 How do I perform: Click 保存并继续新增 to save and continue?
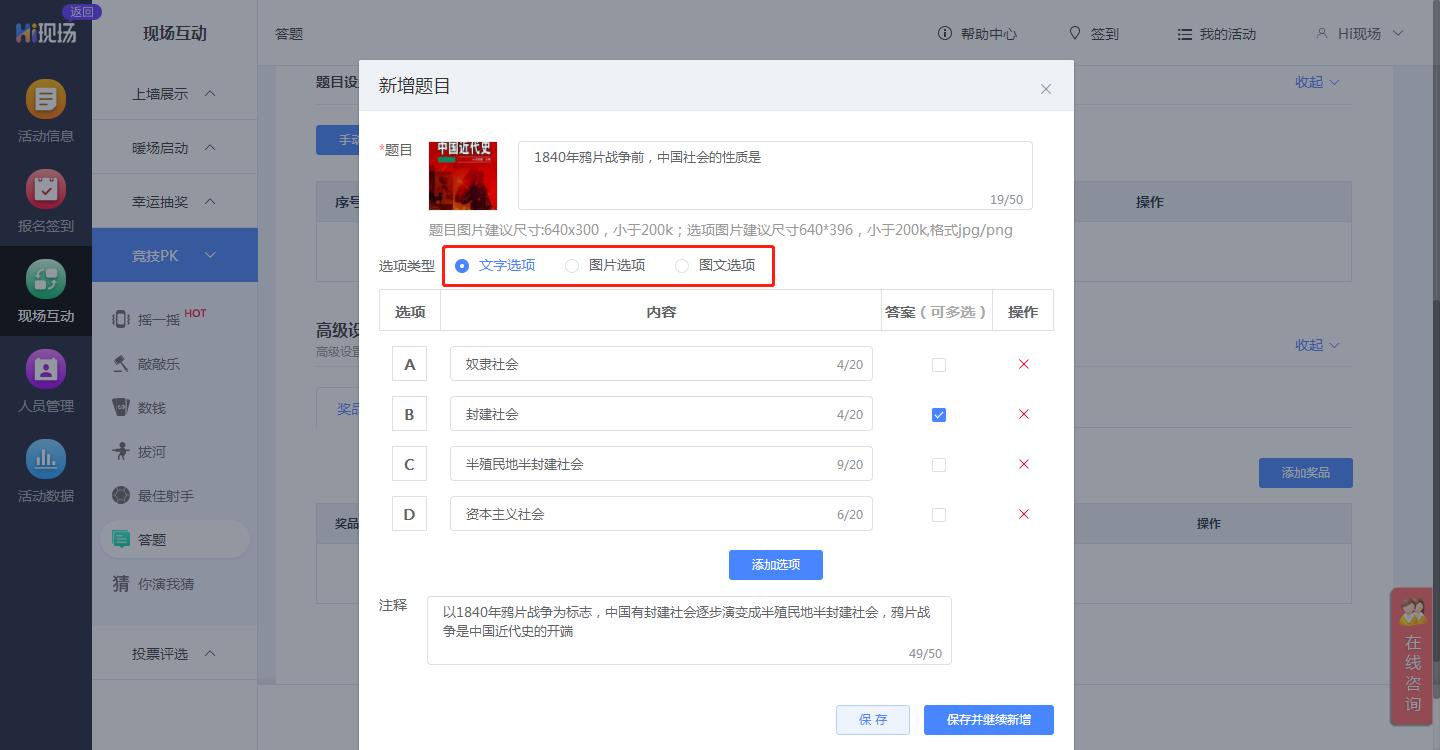(x=988, y=719)
